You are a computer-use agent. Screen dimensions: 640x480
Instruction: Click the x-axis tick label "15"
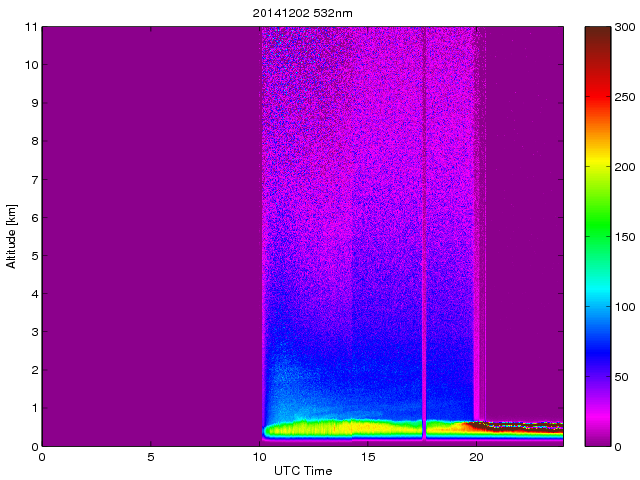tap(368, 457)
